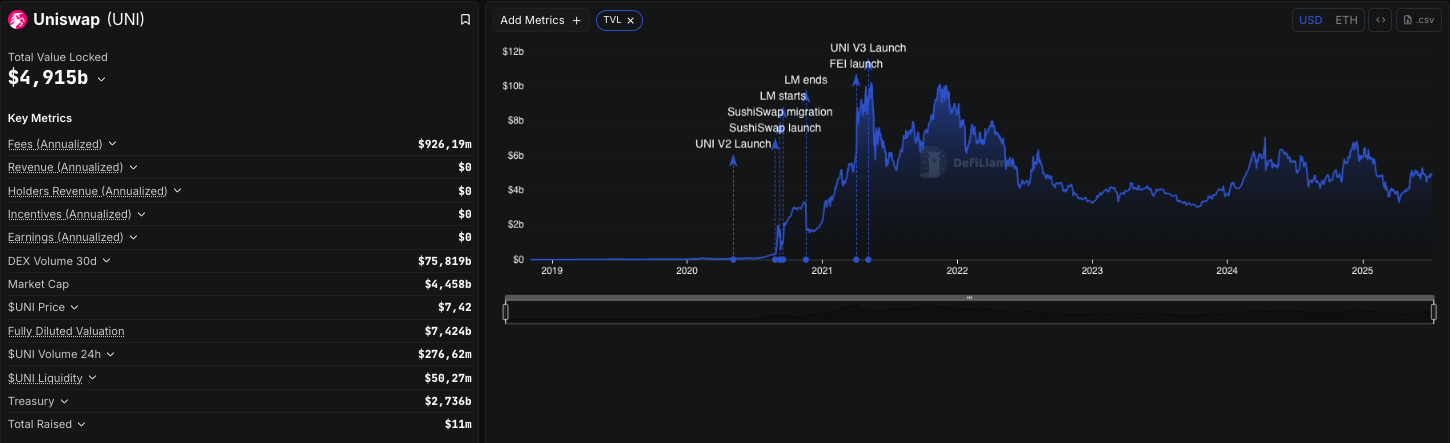
Task: Click the $11m total raised value
Action: coord(458,424)
